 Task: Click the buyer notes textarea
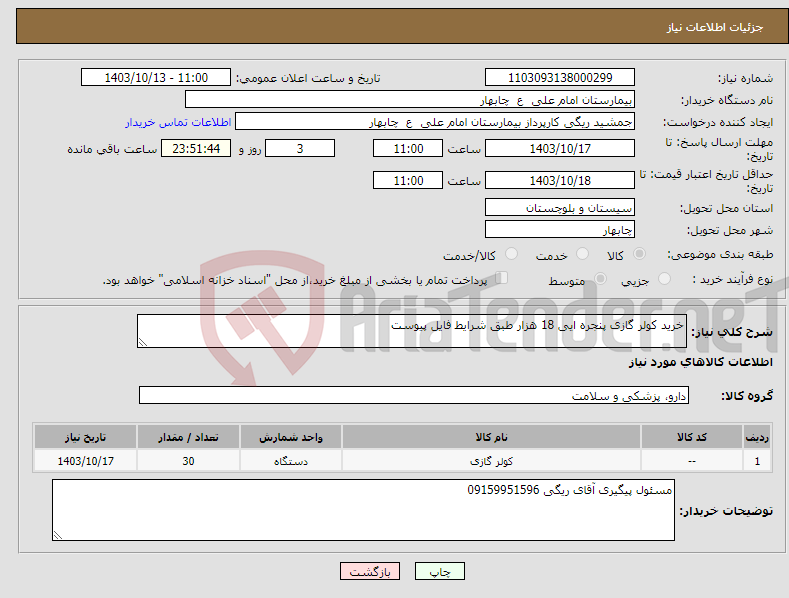point(363,510)
